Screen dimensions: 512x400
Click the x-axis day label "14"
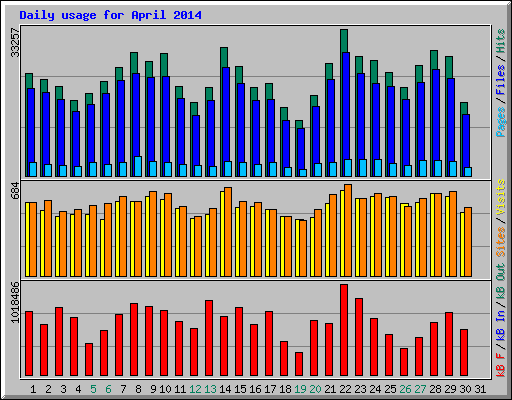coord(225,389)
